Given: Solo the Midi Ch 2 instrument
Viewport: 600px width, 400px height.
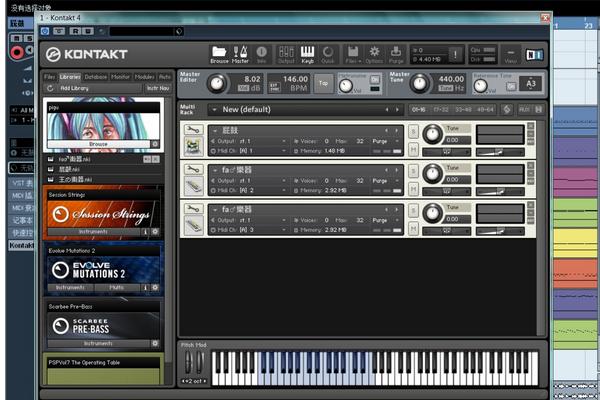Looking at the screenshot, I should pos(413,171).
